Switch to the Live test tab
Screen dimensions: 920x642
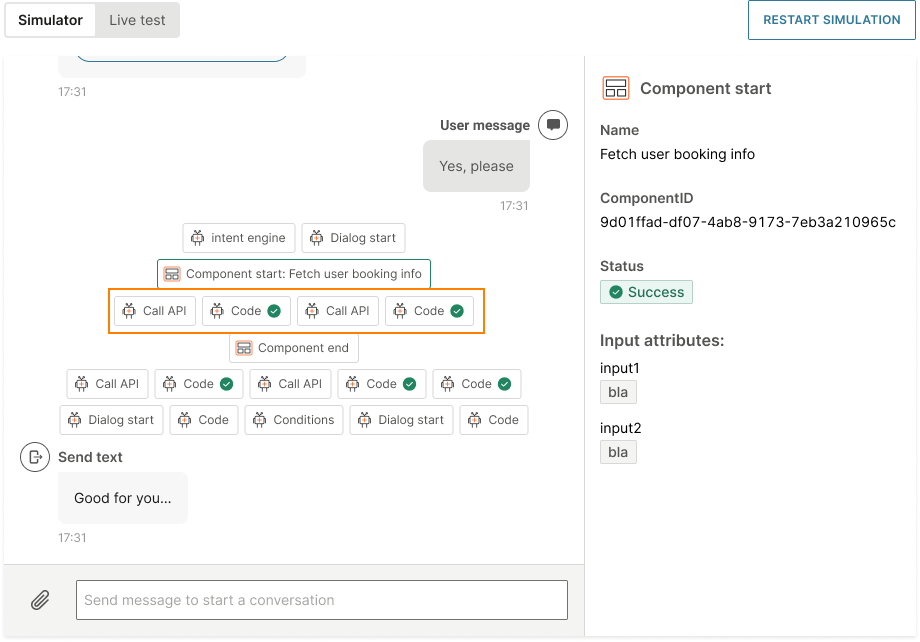point(137,20)
